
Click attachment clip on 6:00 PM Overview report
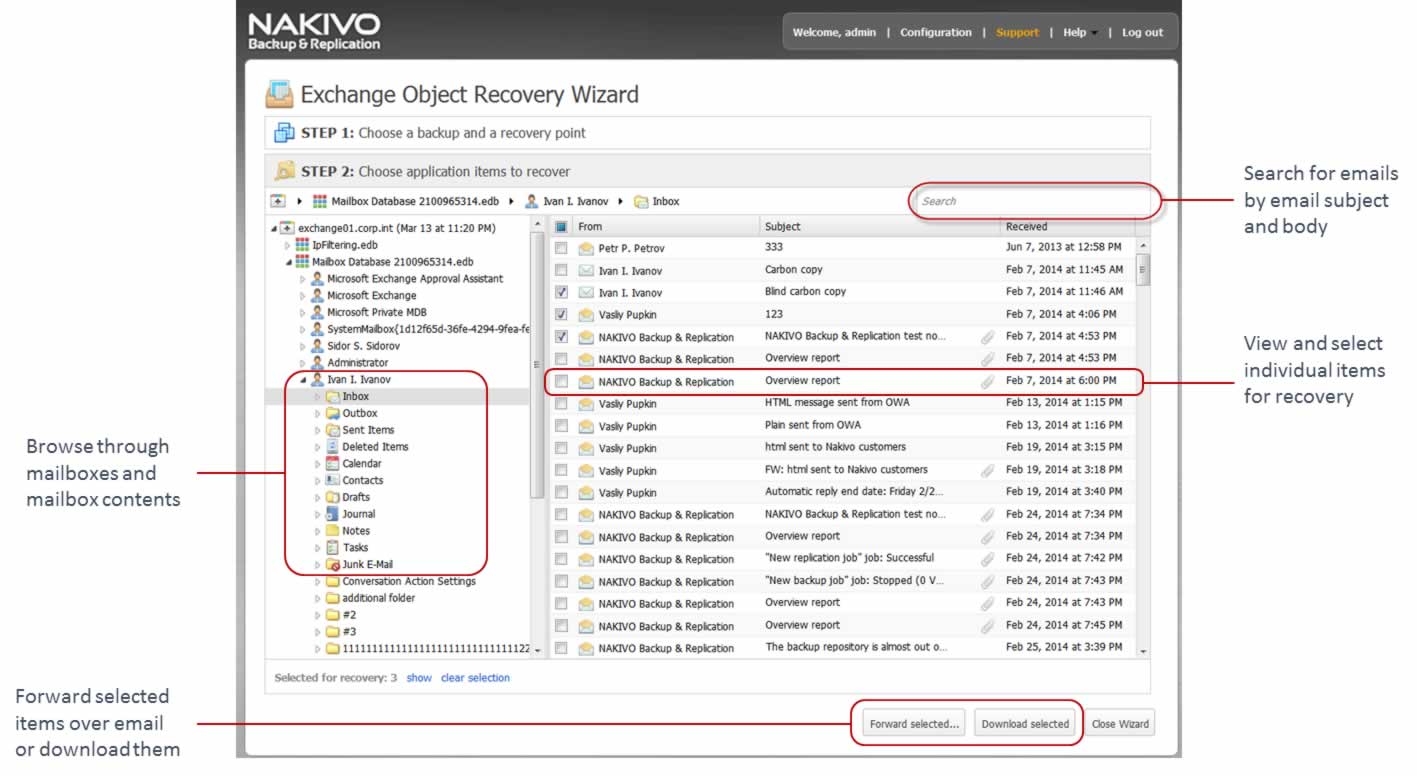[987, 381]
